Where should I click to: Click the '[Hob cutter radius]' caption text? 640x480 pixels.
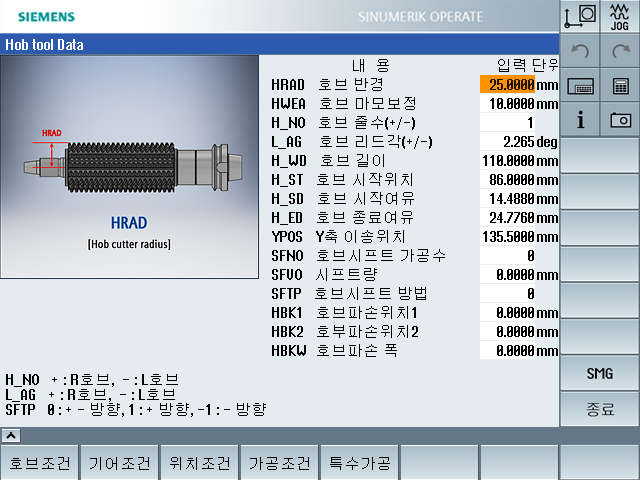pyautogui.click(x=129, y=244)
